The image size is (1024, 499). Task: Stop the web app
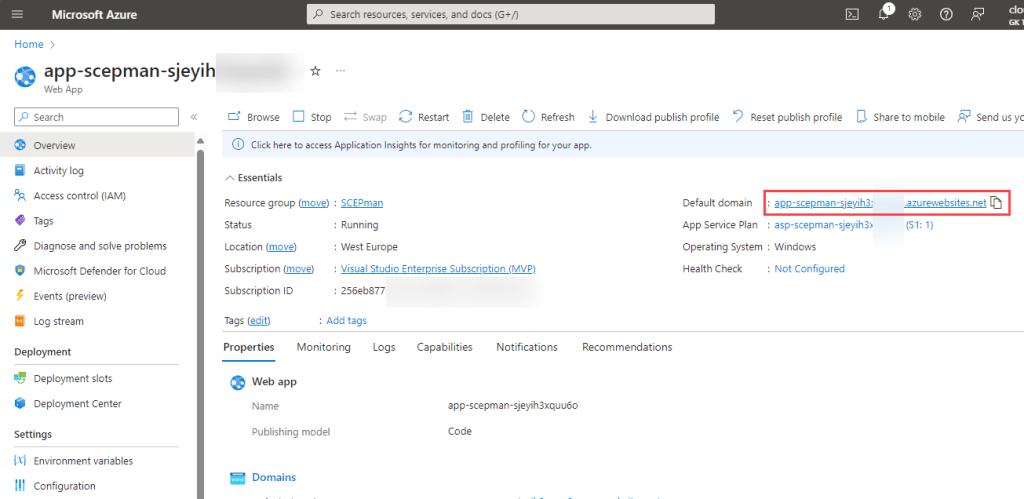312,117
